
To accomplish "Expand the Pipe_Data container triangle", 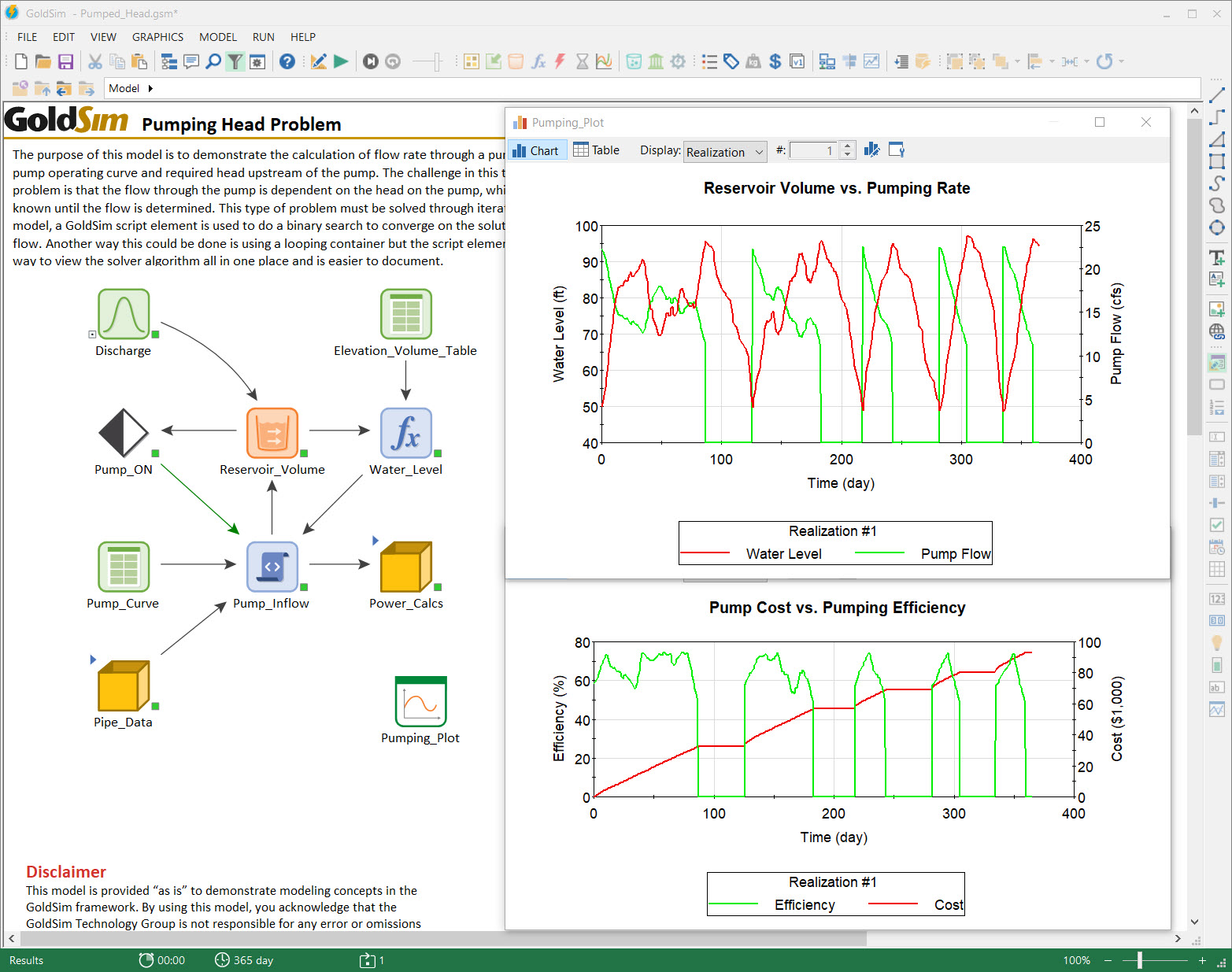I will pos(93,660).
